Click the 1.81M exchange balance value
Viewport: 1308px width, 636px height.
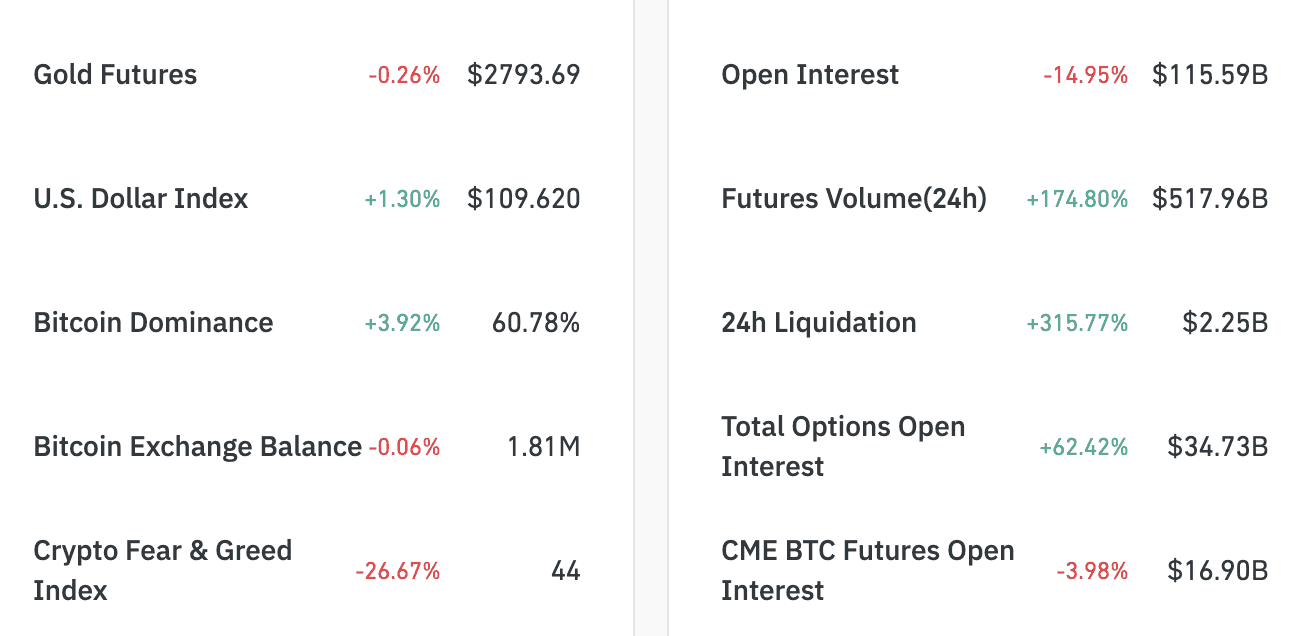(544, 447)
